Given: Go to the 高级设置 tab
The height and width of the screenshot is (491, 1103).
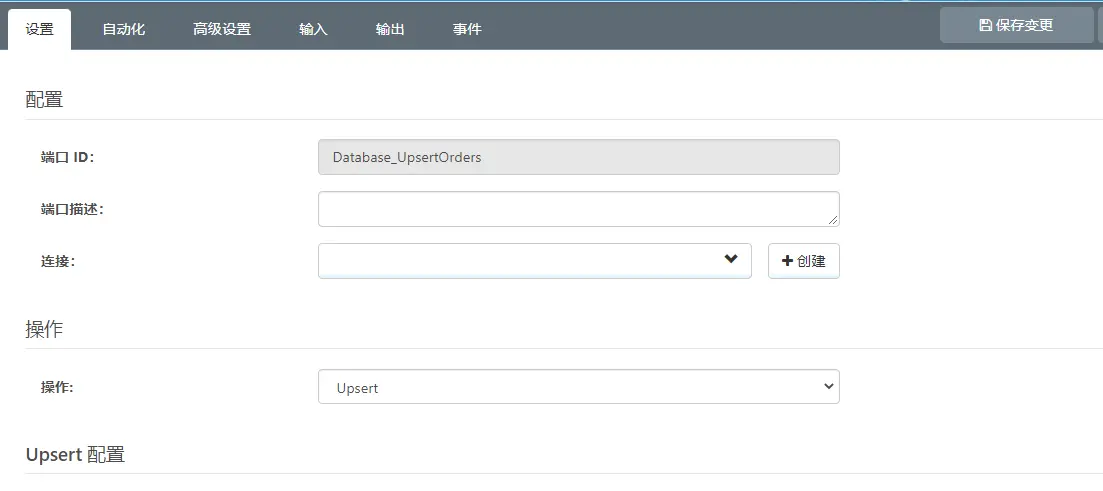Looking at the screenshot, I should [x=222, y=29].
